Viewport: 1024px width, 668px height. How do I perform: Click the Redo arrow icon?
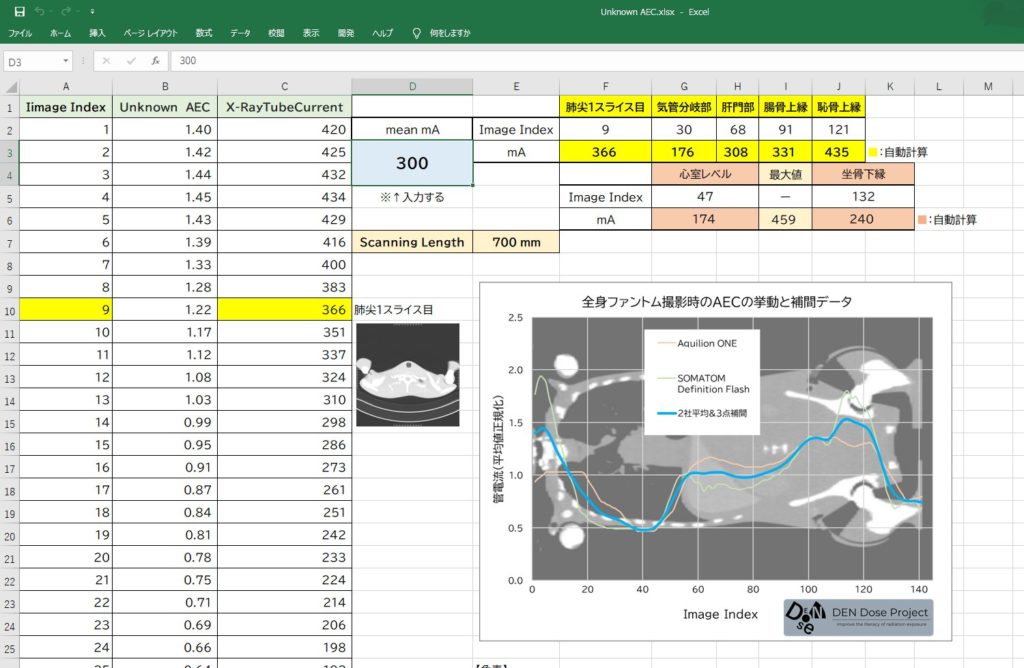(x=66, y=11)
